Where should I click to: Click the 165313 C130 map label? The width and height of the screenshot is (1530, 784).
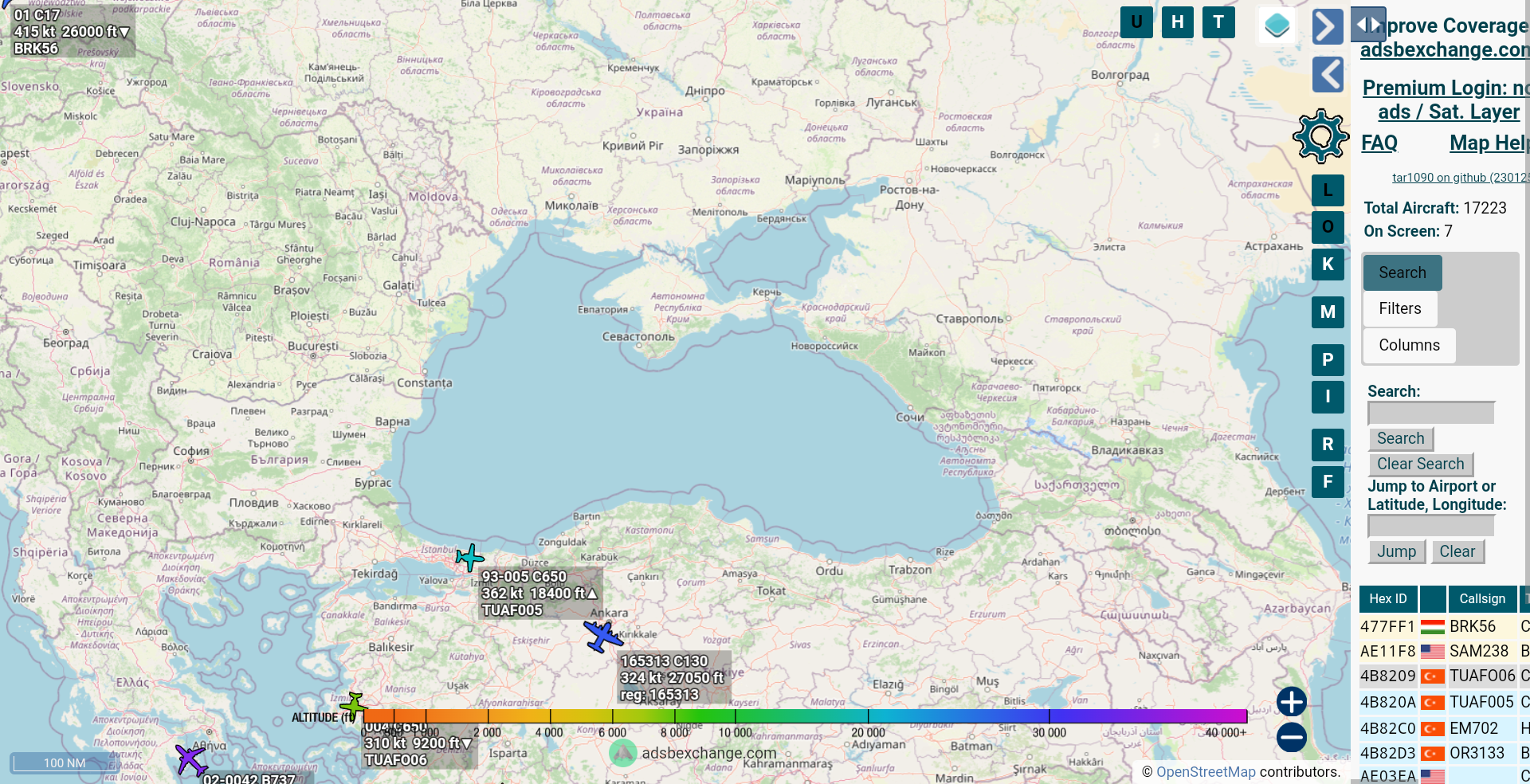point(674,678)
